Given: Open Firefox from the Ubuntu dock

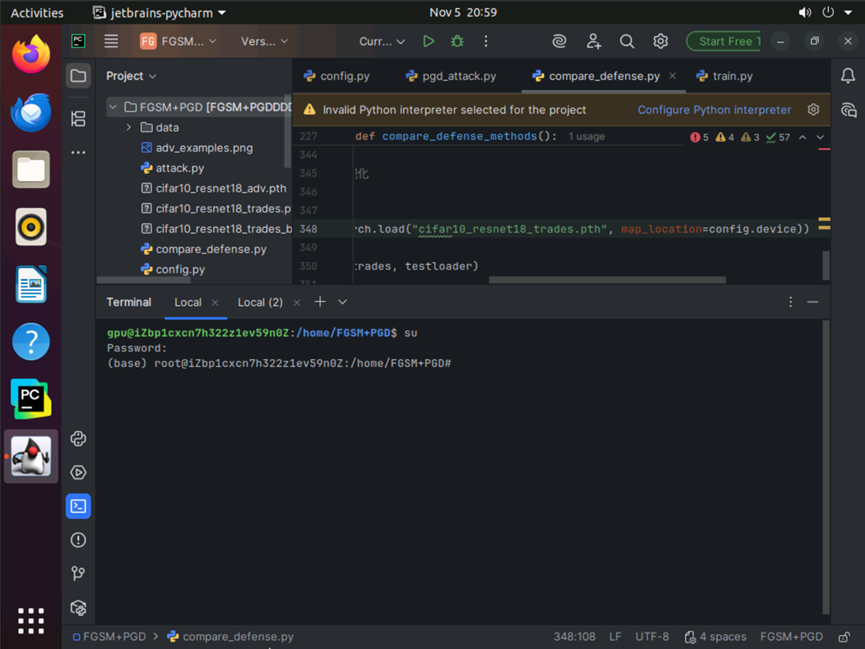Looking at the screenshot, I should (31, 53).
